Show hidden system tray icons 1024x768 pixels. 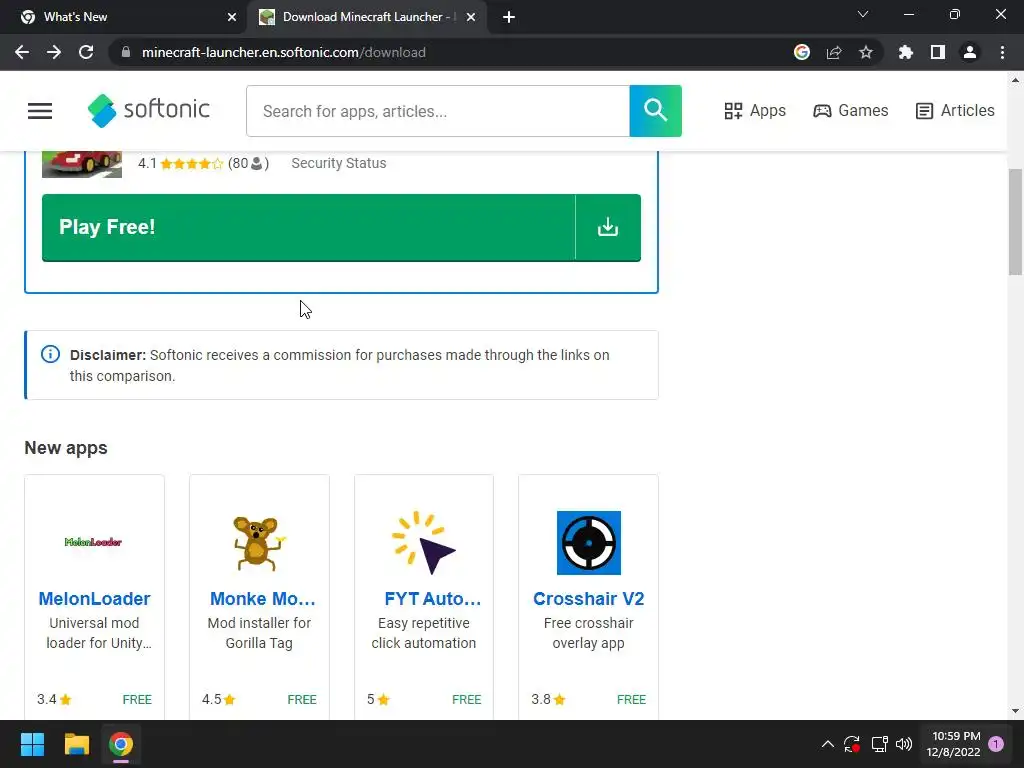827,744
